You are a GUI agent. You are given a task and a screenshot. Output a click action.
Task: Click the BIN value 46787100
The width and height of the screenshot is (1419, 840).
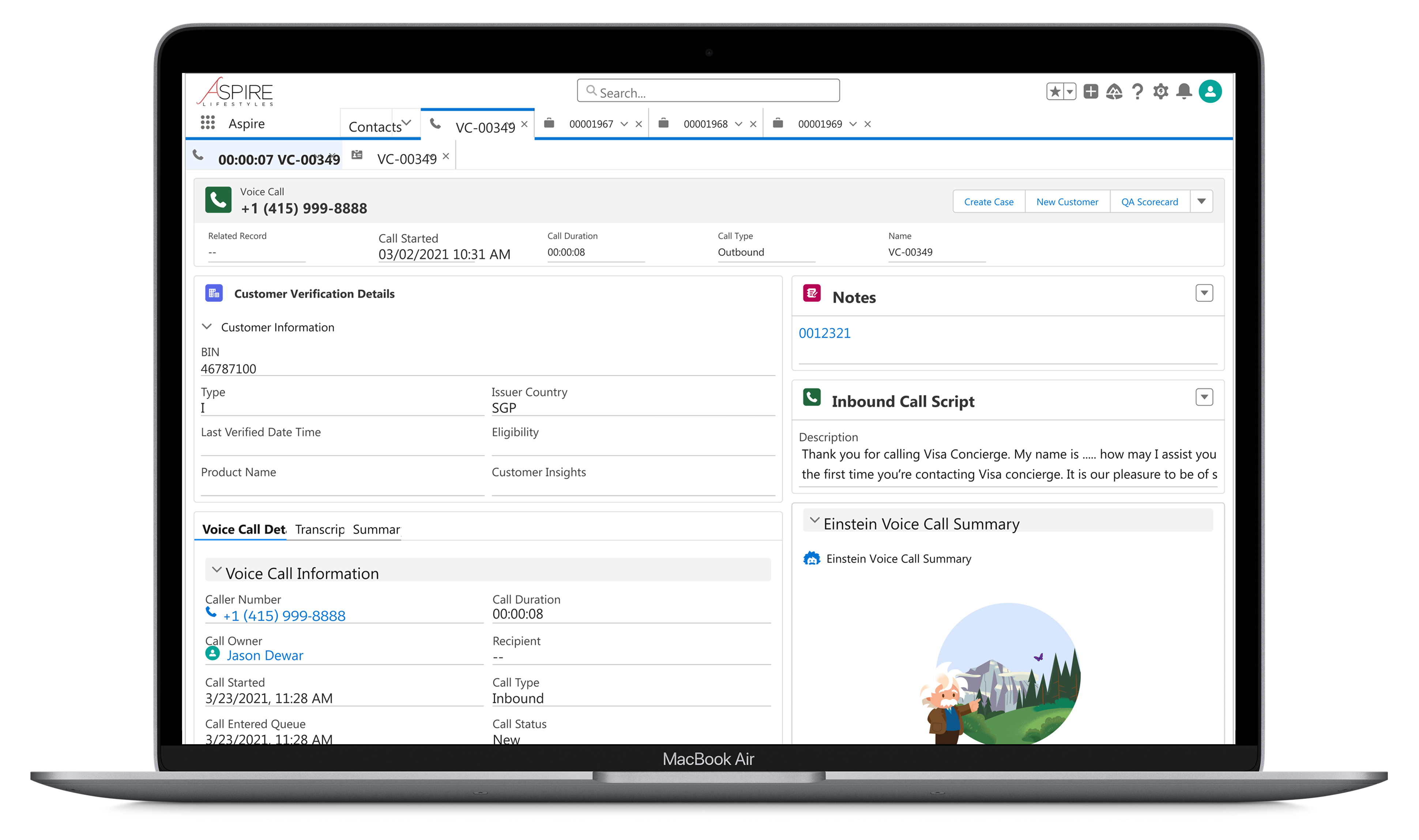tap(228, 369)
